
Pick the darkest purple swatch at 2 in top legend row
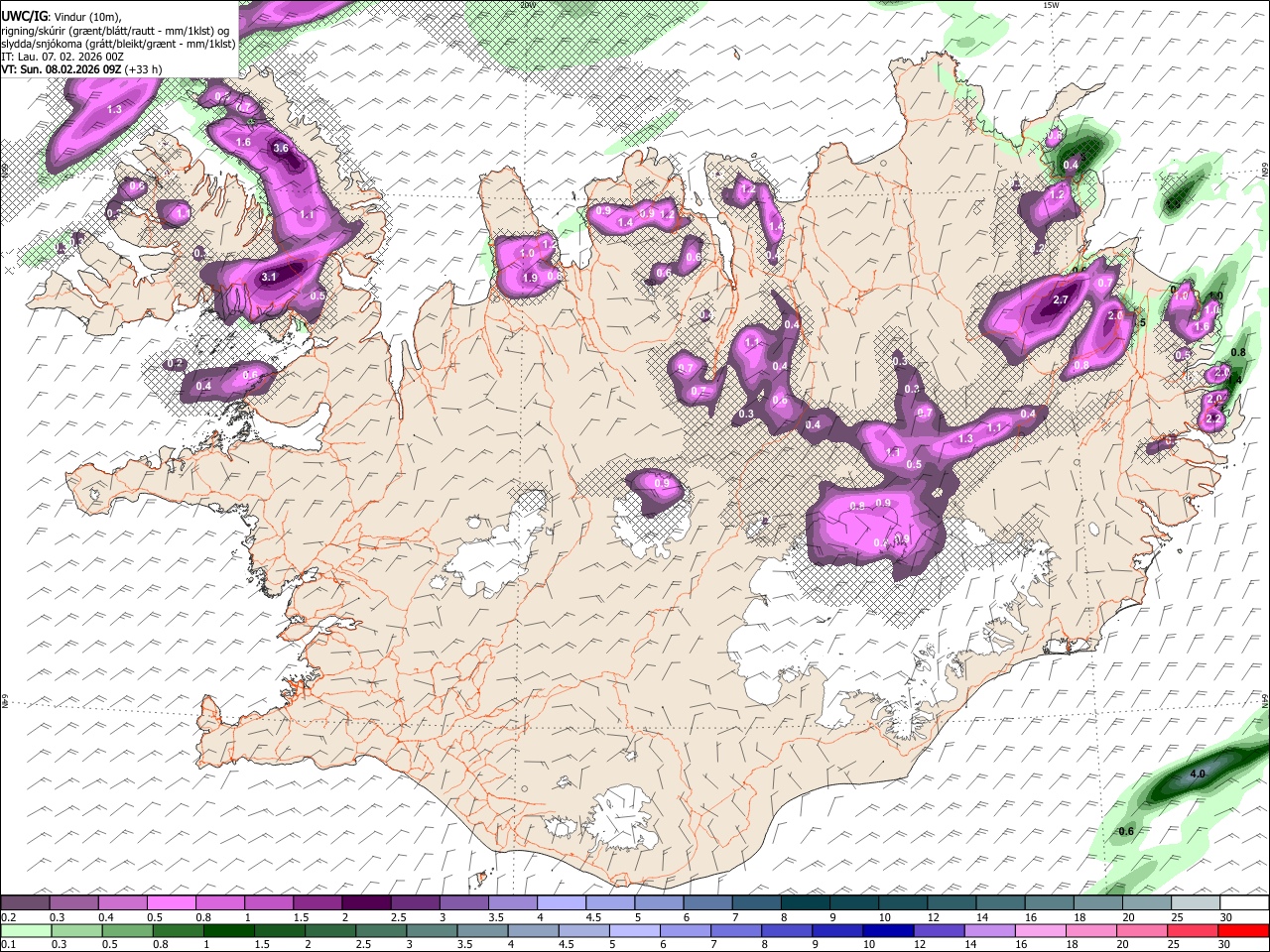click(366, 902)
